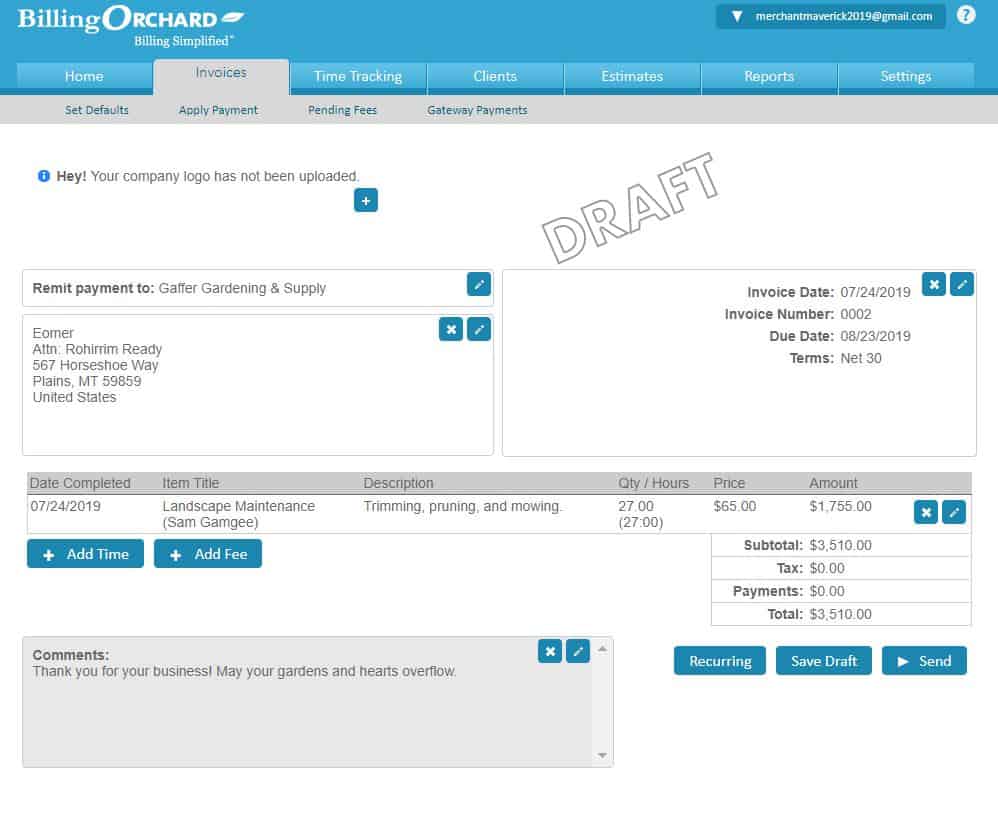Click the Subtotal value $3,510.00
The width and height of the screenshot is (998, 827).
coord(840,545)
